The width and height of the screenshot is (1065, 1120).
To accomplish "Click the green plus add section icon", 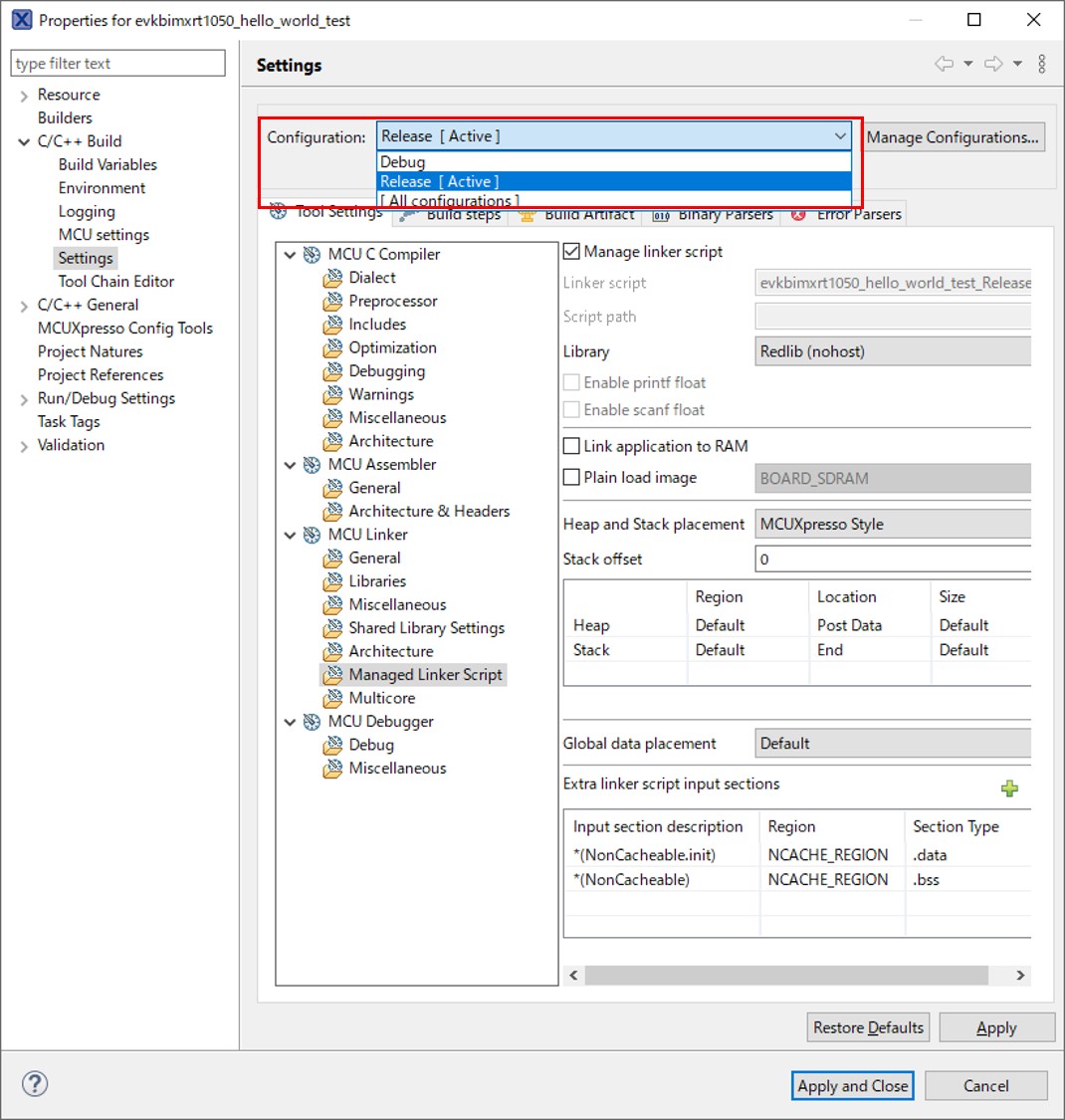I will pos(1009,788).
